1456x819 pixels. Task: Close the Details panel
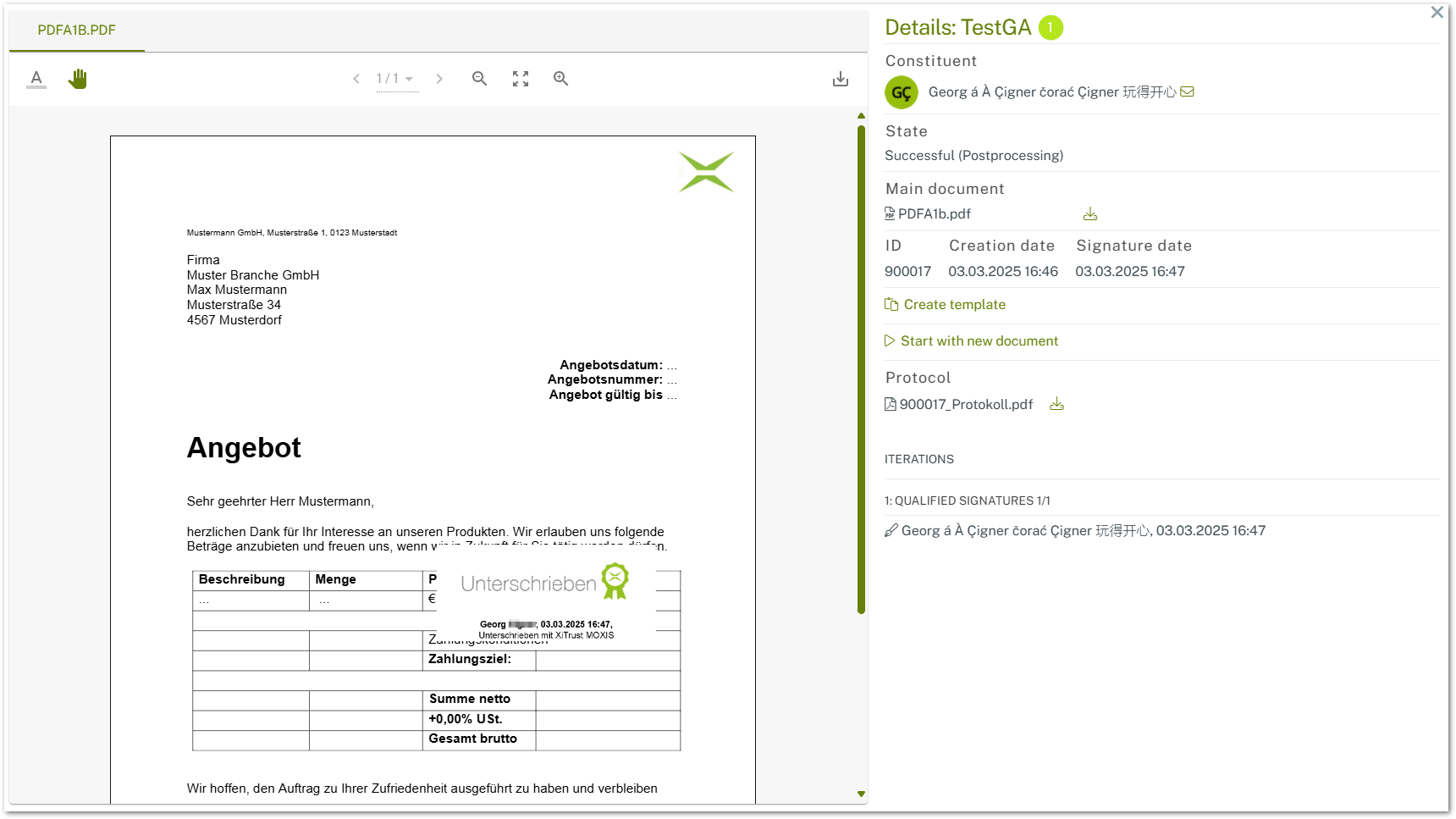tap(1437, 13)
